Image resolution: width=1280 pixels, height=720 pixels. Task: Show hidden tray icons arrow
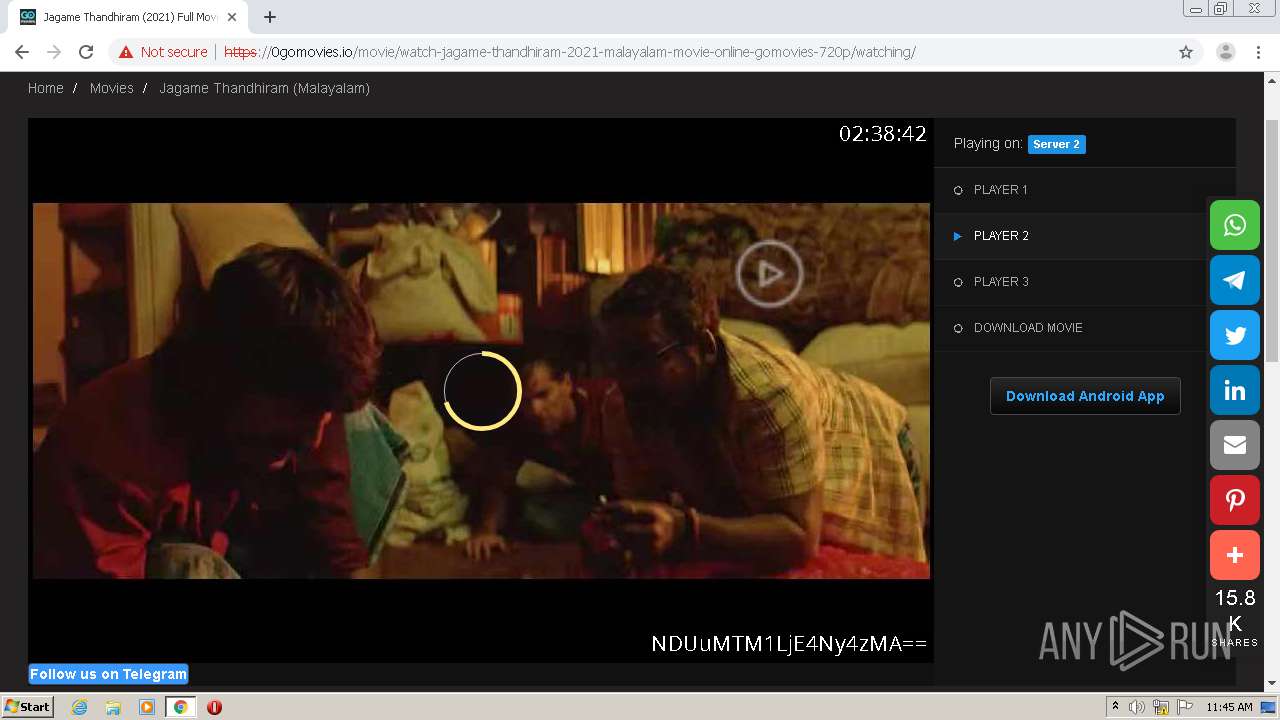point(1115,707)
